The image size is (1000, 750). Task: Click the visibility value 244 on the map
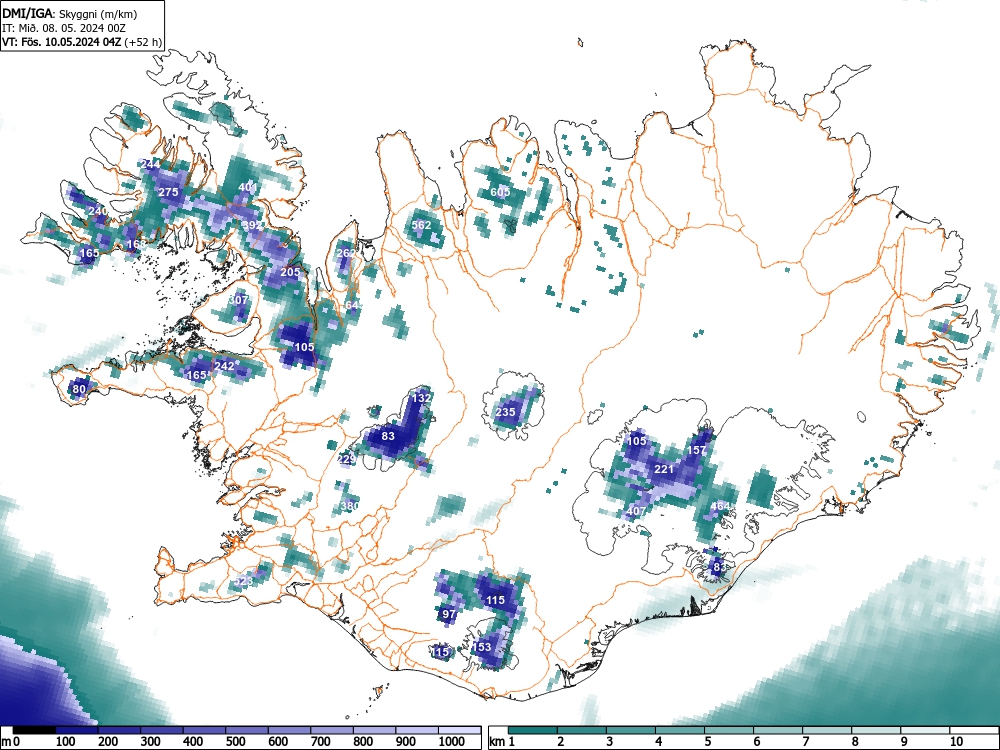pos(151,165)
